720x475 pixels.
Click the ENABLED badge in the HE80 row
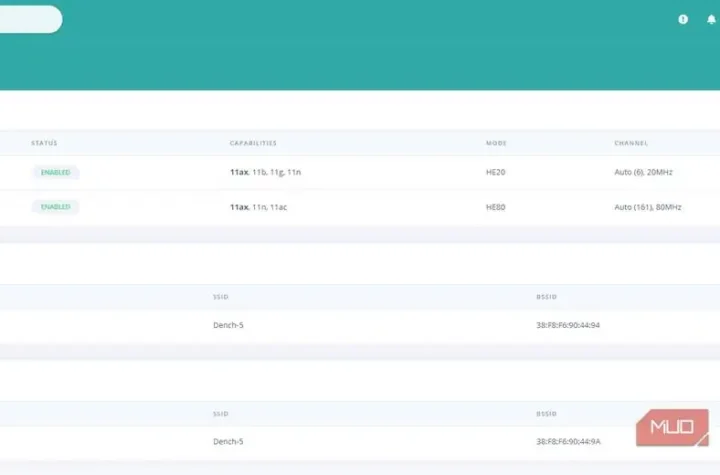point(56,207)
